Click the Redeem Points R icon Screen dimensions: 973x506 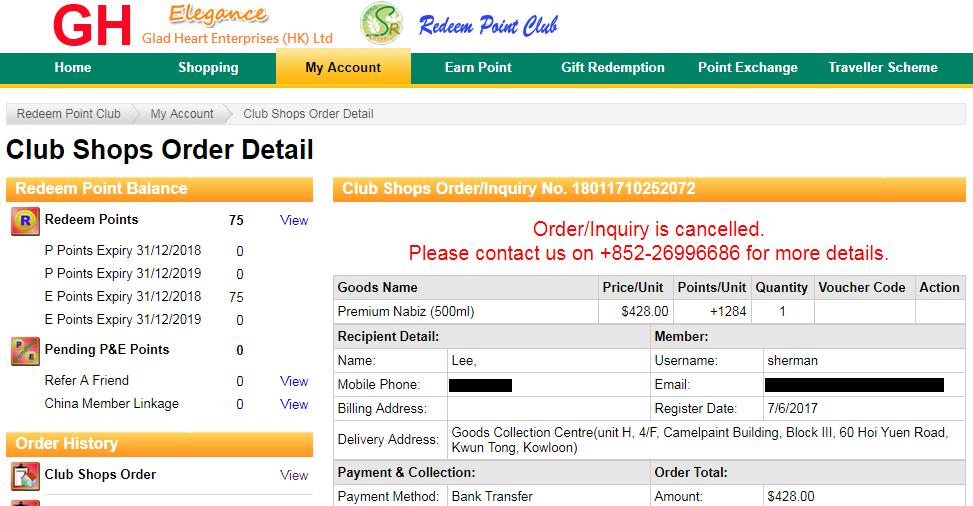pyautogui.click(x=25, y=221)
